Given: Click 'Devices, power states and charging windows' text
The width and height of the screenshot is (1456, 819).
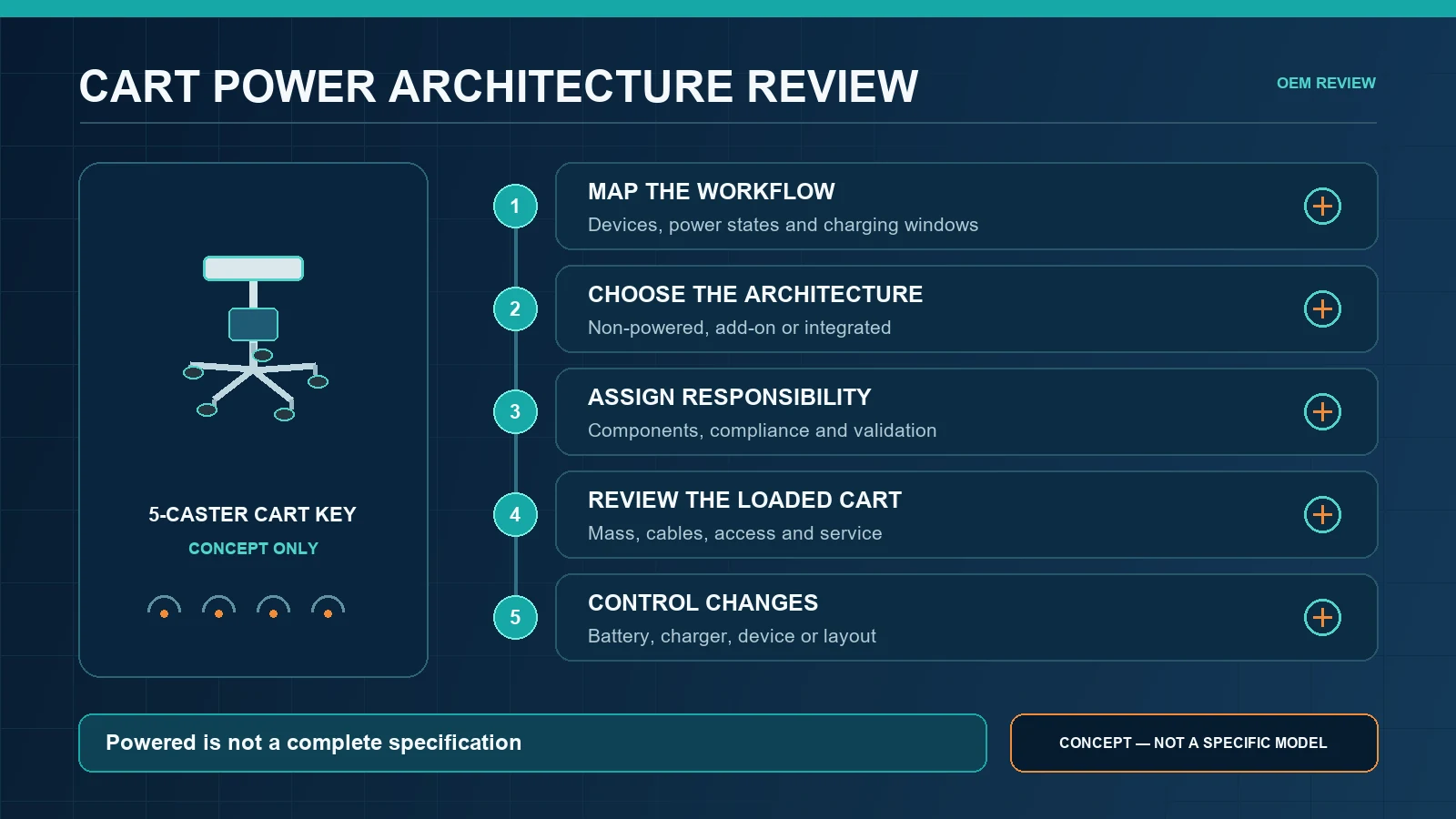Looking at the screenshot, I should [783, 225].
